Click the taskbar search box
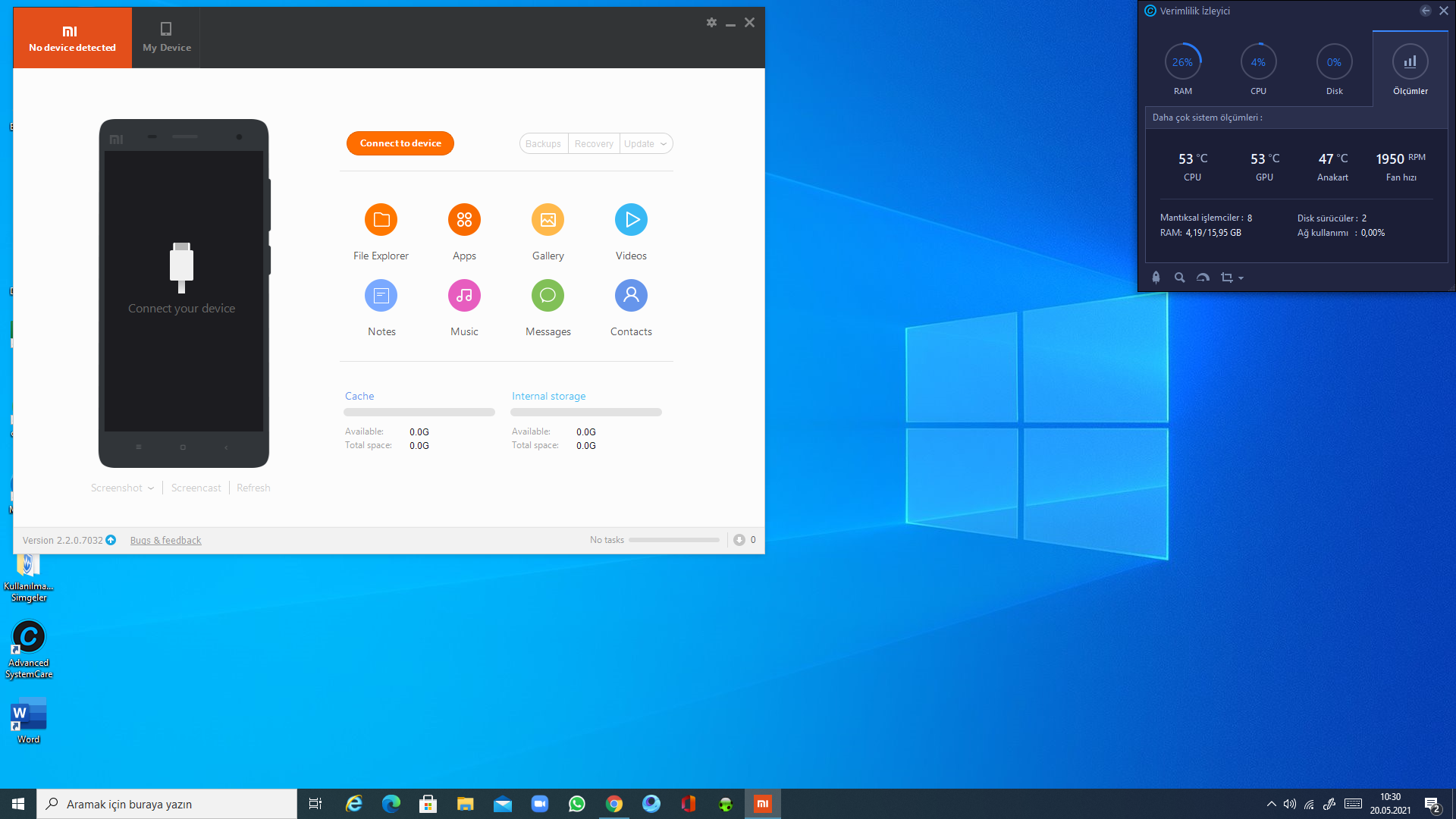This screenshot has width=1456, height=819. tap(167, 804)
